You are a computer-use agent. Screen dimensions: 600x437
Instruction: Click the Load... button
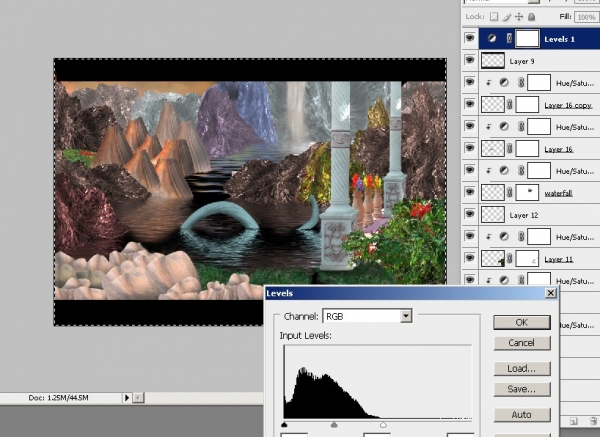point(522,369)
